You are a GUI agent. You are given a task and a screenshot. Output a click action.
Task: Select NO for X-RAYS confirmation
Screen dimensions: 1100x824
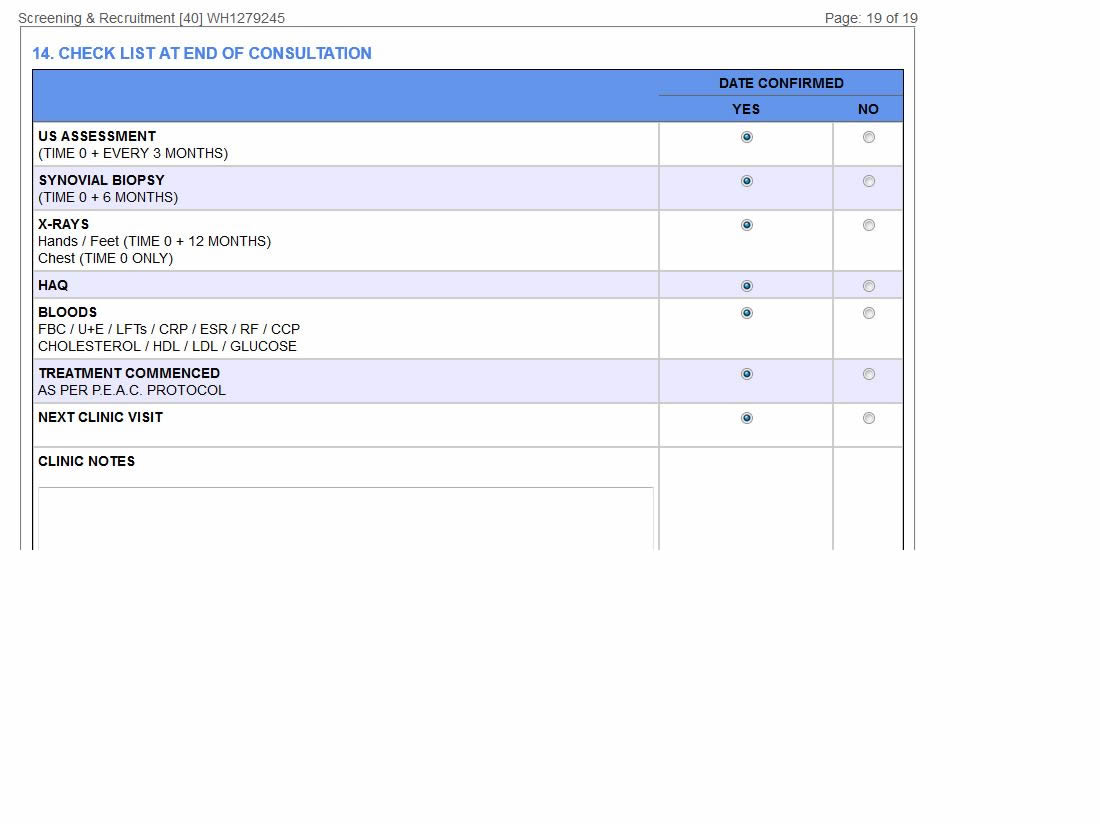pos(868,225)
